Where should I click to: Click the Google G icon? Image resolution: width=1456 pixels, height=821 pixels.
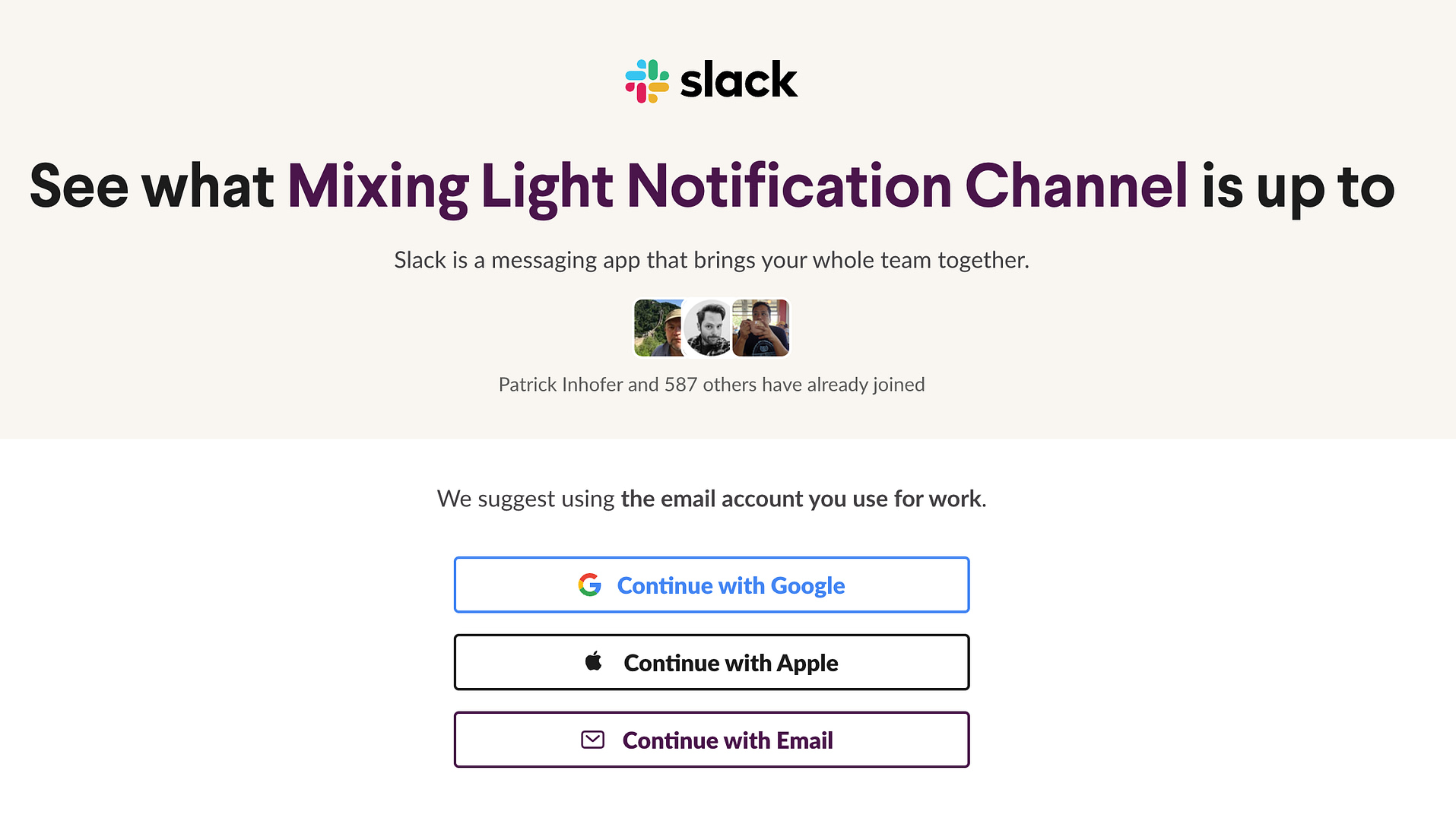590,585
